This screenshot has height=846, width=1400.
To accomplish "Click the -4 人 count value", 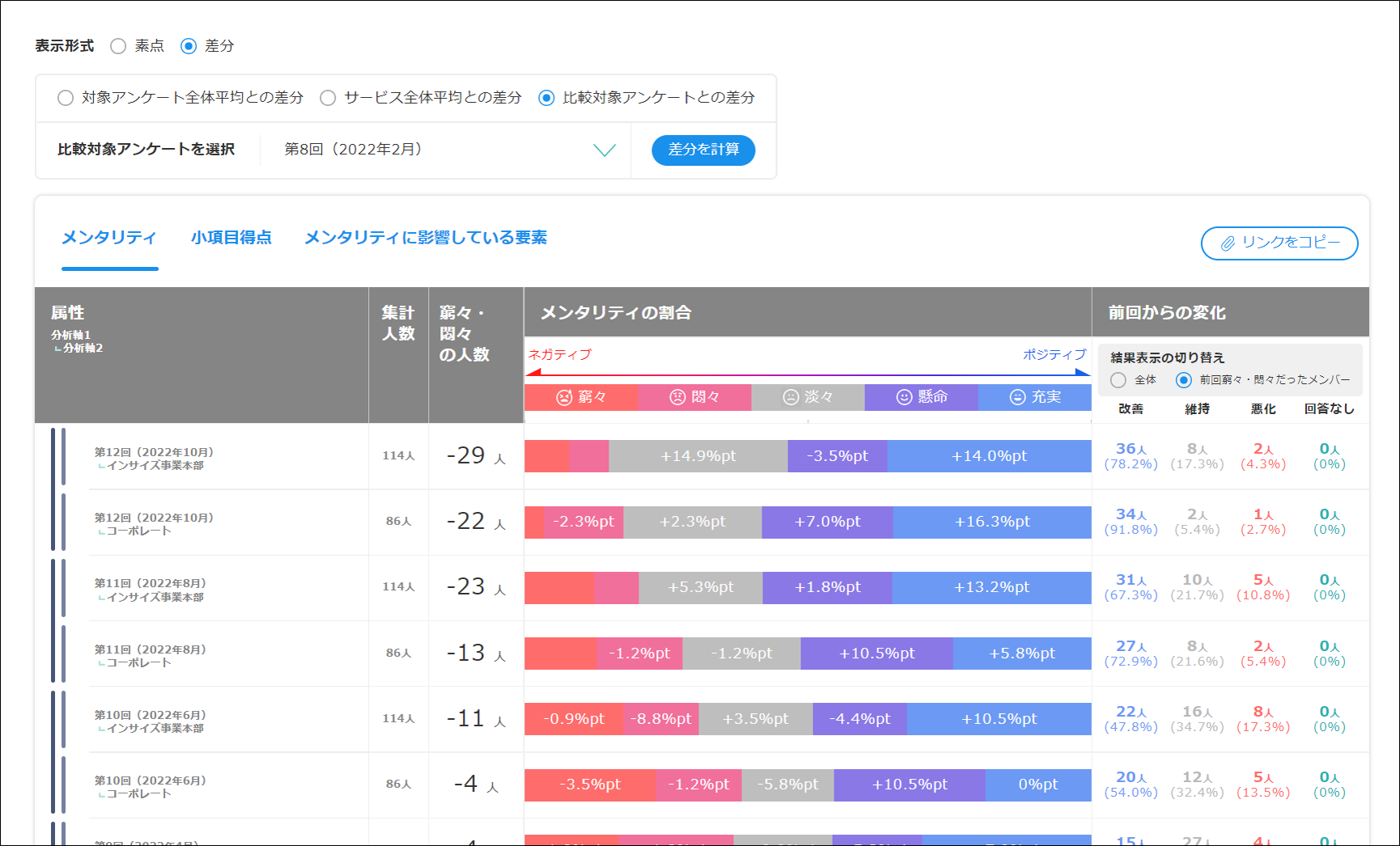I will click(x=476, y=785).
